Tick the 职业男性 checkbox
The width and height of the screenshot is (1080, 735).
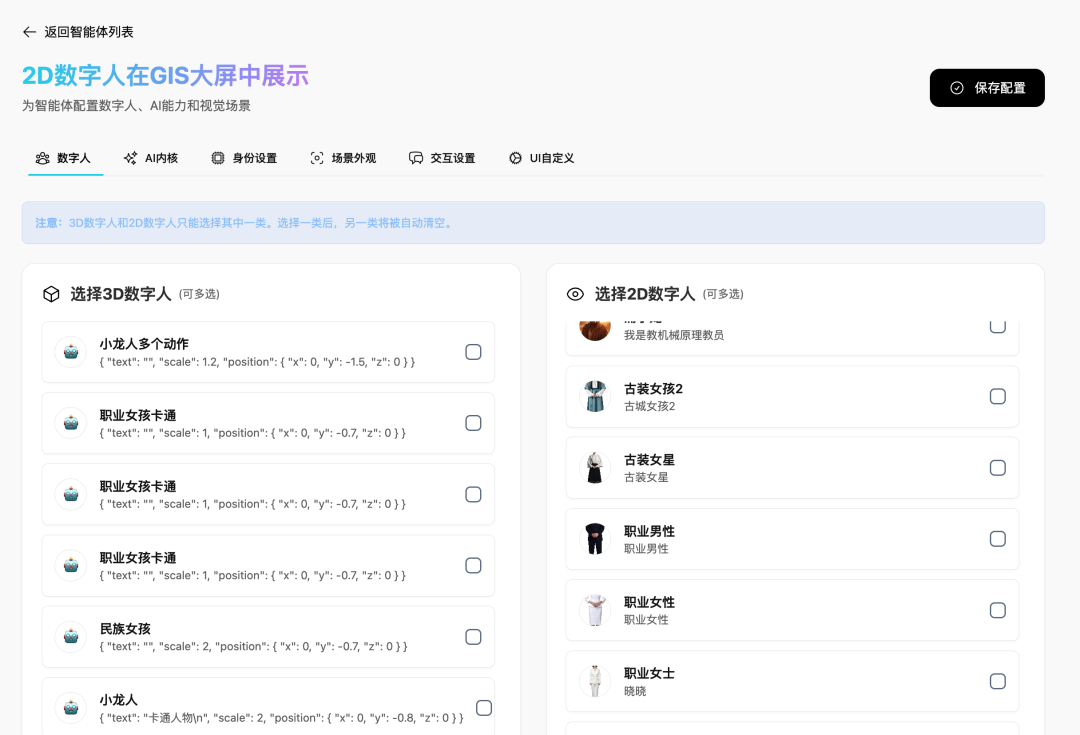pyautogui.click(x=997, y=539)
